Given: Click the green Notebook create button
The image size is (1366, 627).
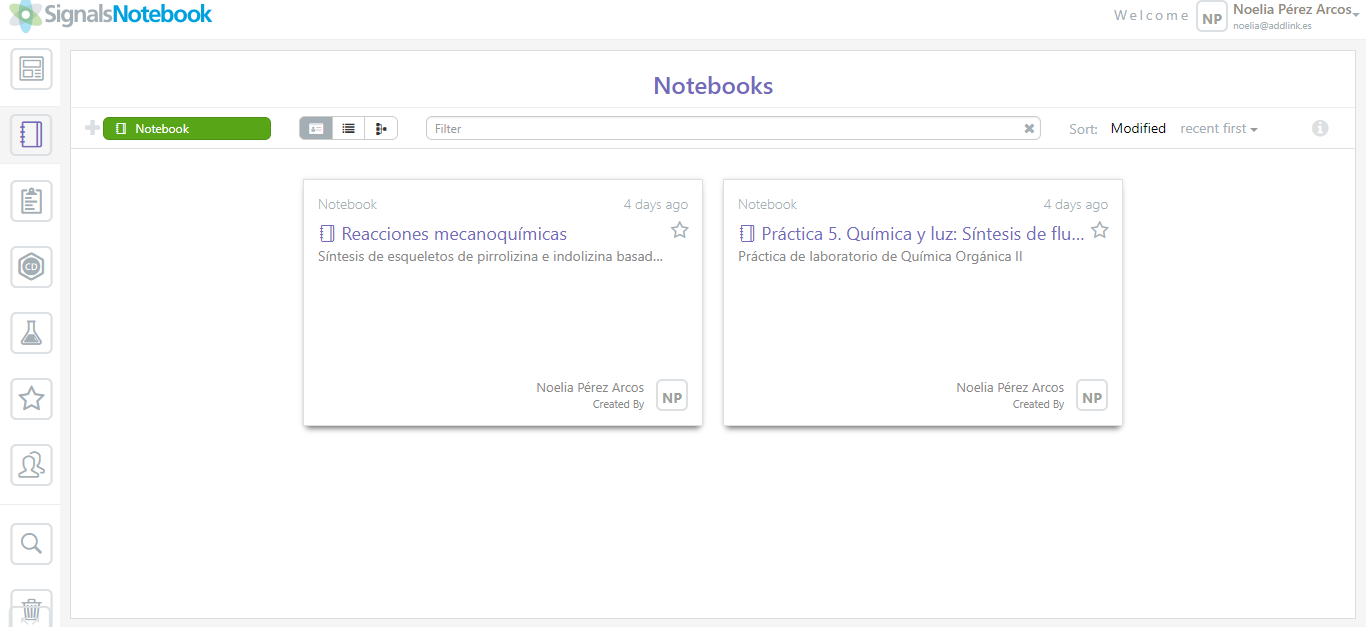Looking at the screenshot, I should [187, 128].
